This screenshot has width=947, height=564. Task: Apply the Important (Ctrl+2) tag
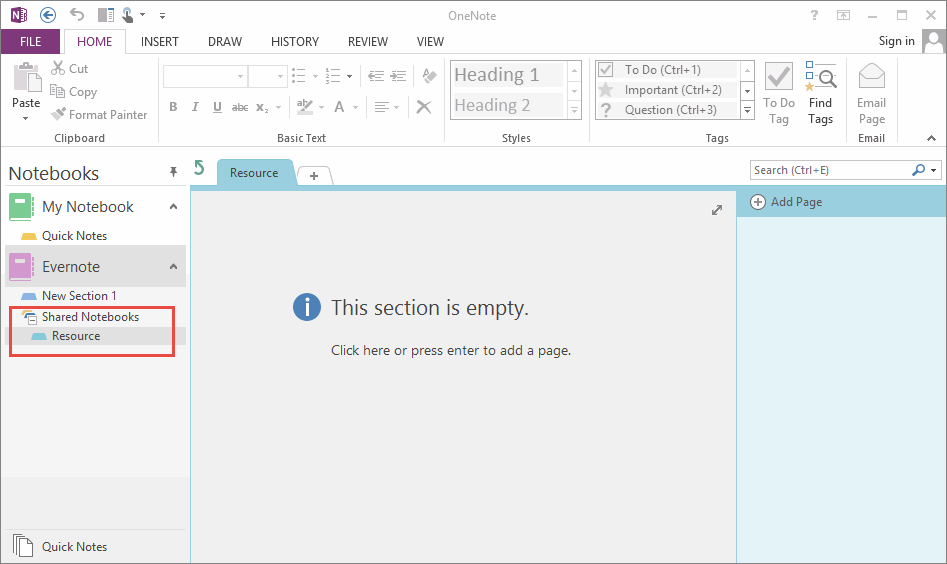(667, 90)
